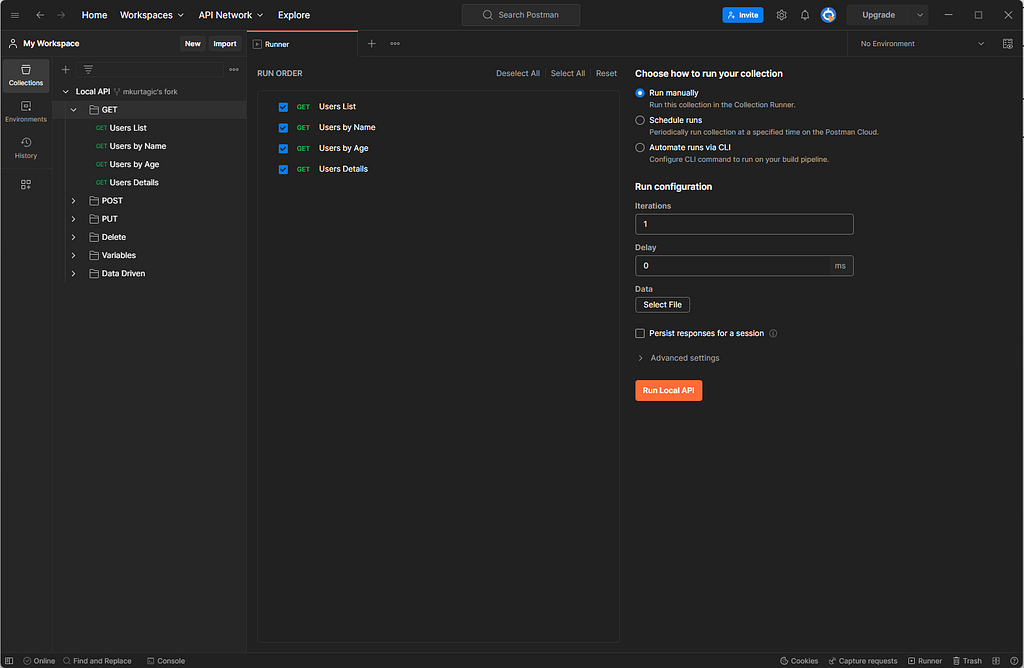Expand the PUT folder
Screen dimensions: 1024x668
74,219
